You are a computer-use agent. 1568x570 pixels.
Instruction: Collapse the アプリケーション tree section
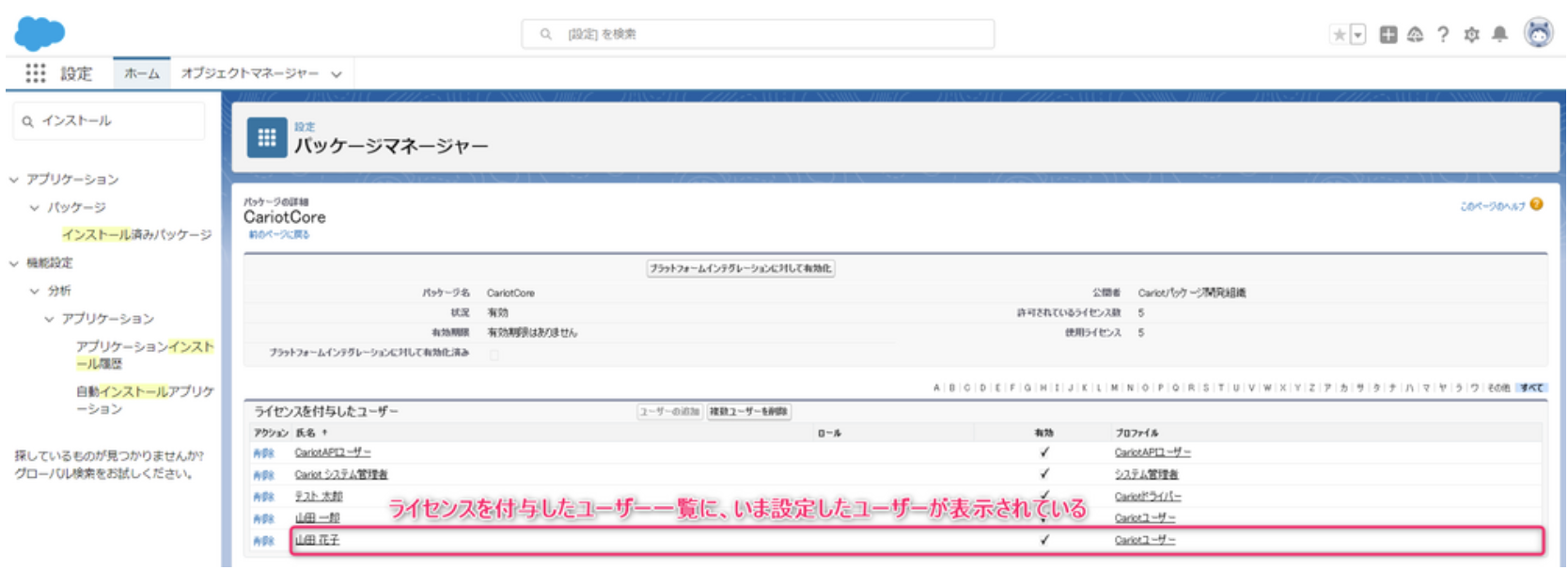tap(13, 180)
